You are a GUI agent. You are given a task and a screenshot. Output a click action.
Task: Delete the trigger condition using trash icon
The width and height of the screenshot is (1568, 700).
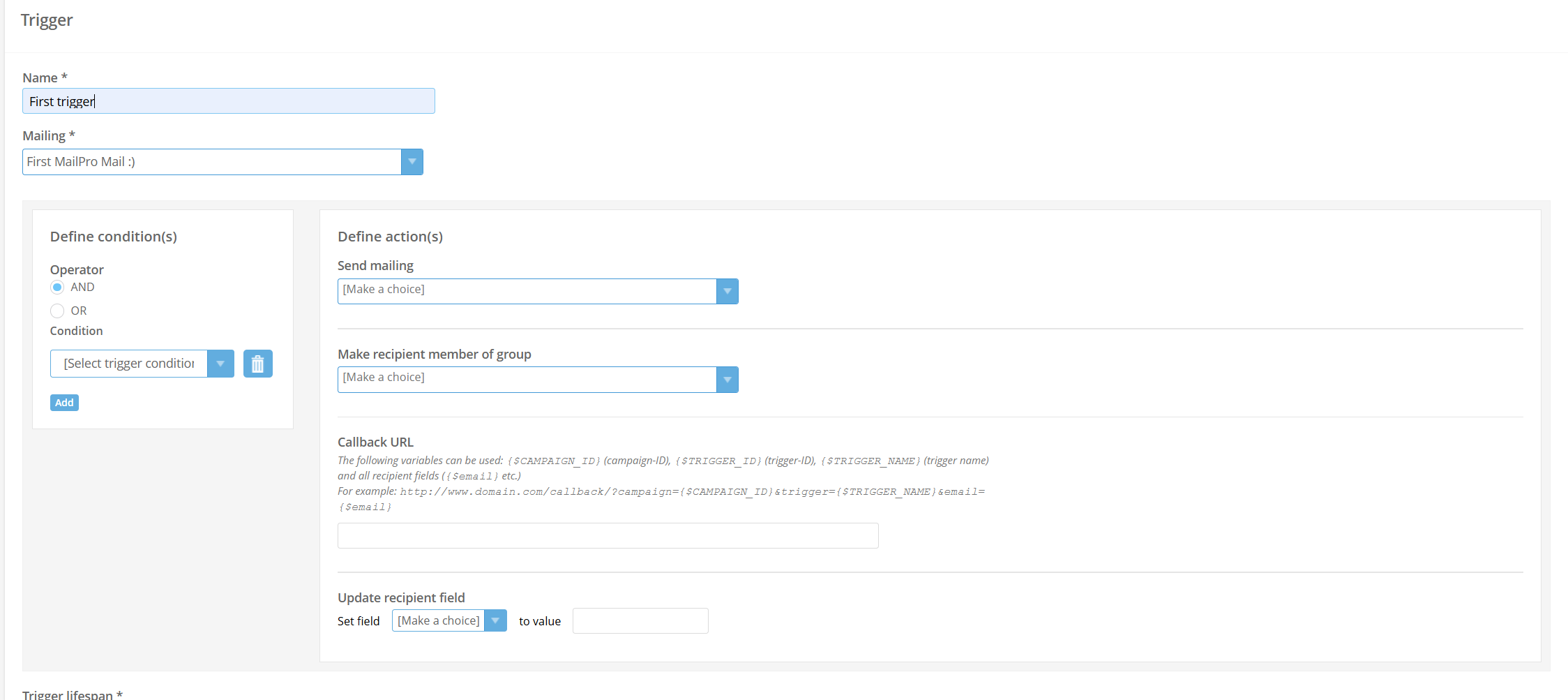257,364
